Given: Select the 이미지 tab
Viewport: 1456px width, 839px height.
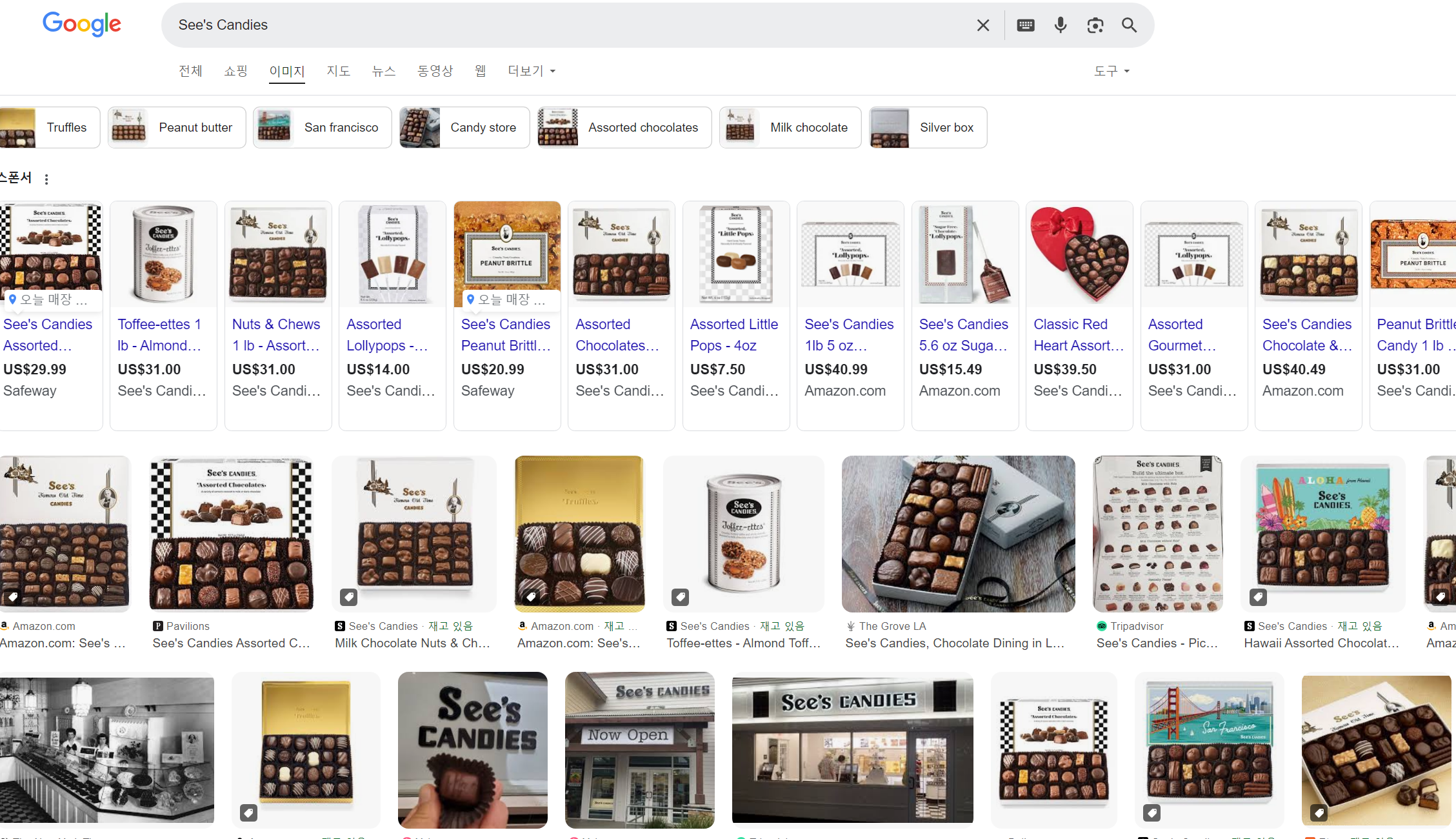Looking at the screenshot, I should (x=287, y=71).
